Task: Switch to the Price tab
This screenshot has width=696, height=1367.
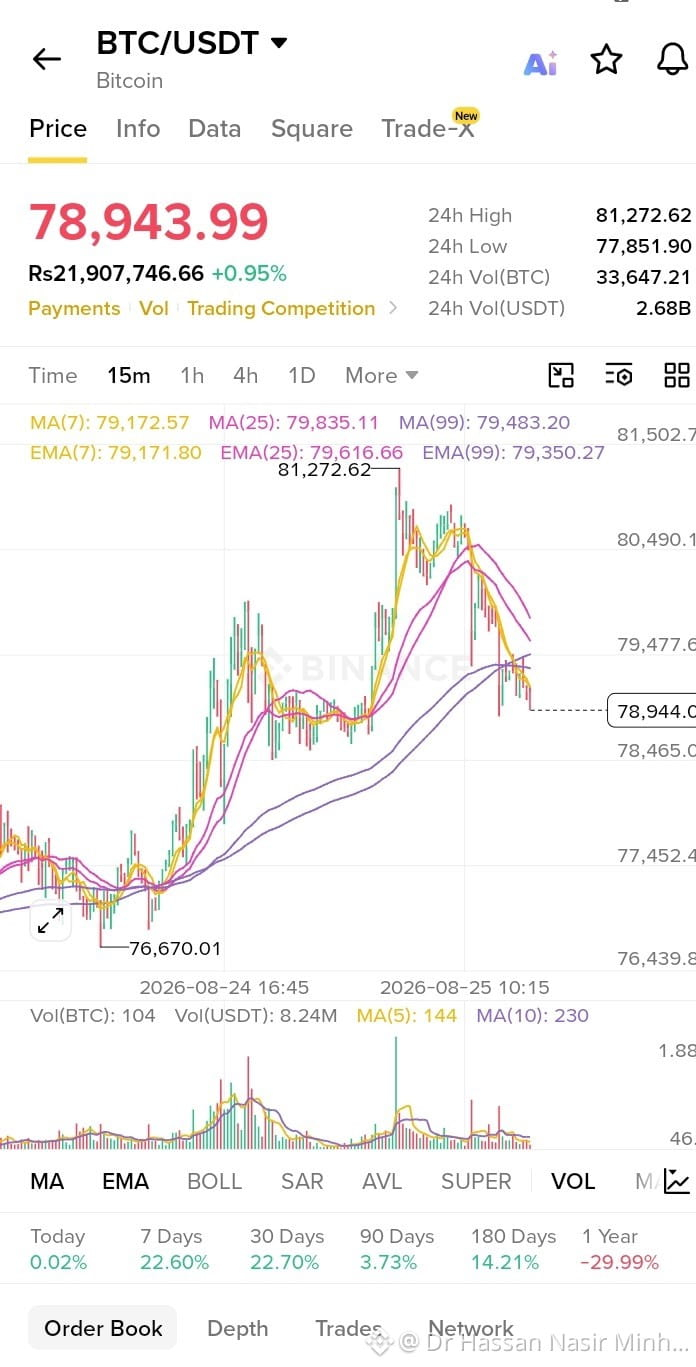Action: [x=58, y=129]
